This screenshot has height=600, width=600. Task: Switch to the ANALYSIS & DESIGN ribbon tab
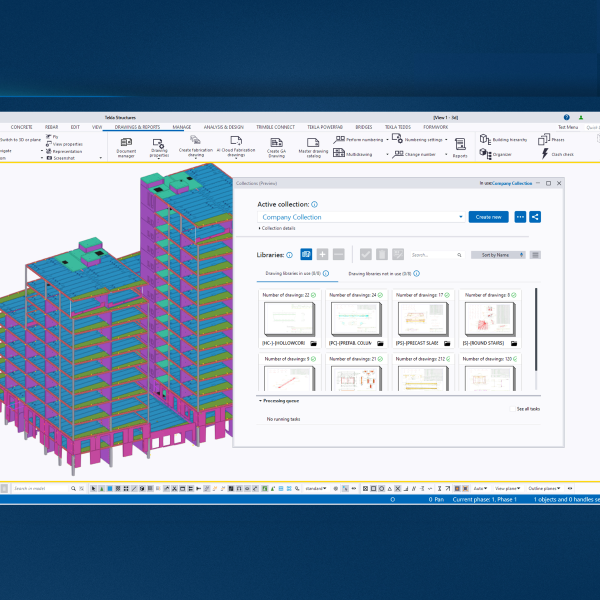223,127
